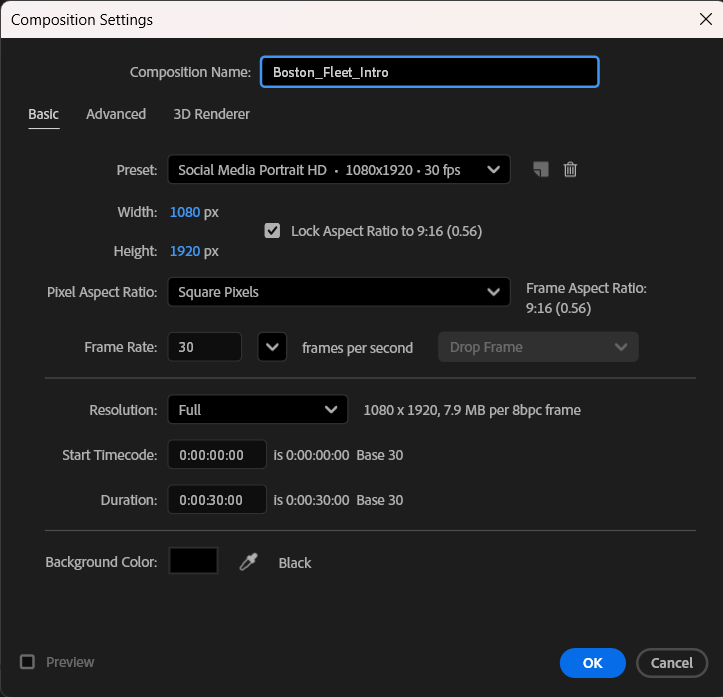Open the Preset dropdown
The width and height of the screenshot is (723, 697).
click(x=338, y=170)
